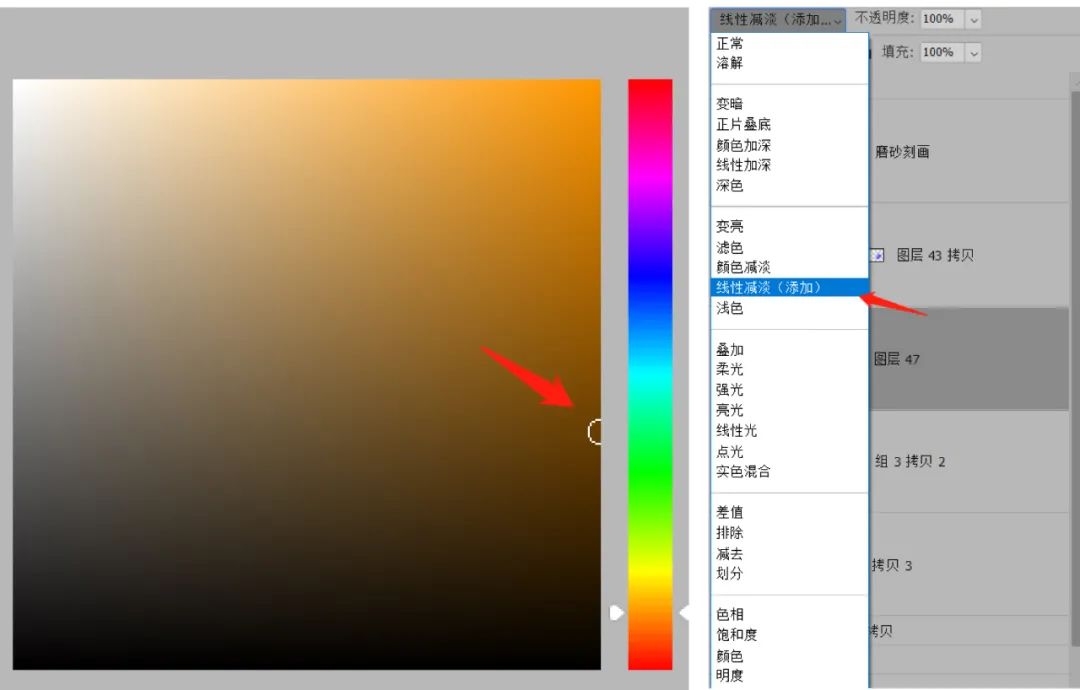Choose the 滤色 blend mode

click(730, 247)
